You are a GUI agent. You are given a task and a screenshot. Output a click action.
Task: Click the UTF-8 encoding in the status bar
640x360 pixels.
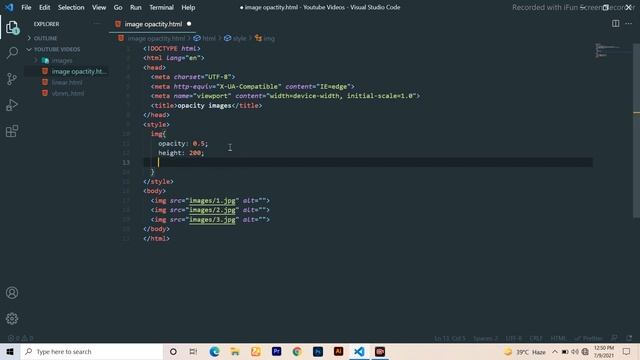514,338
